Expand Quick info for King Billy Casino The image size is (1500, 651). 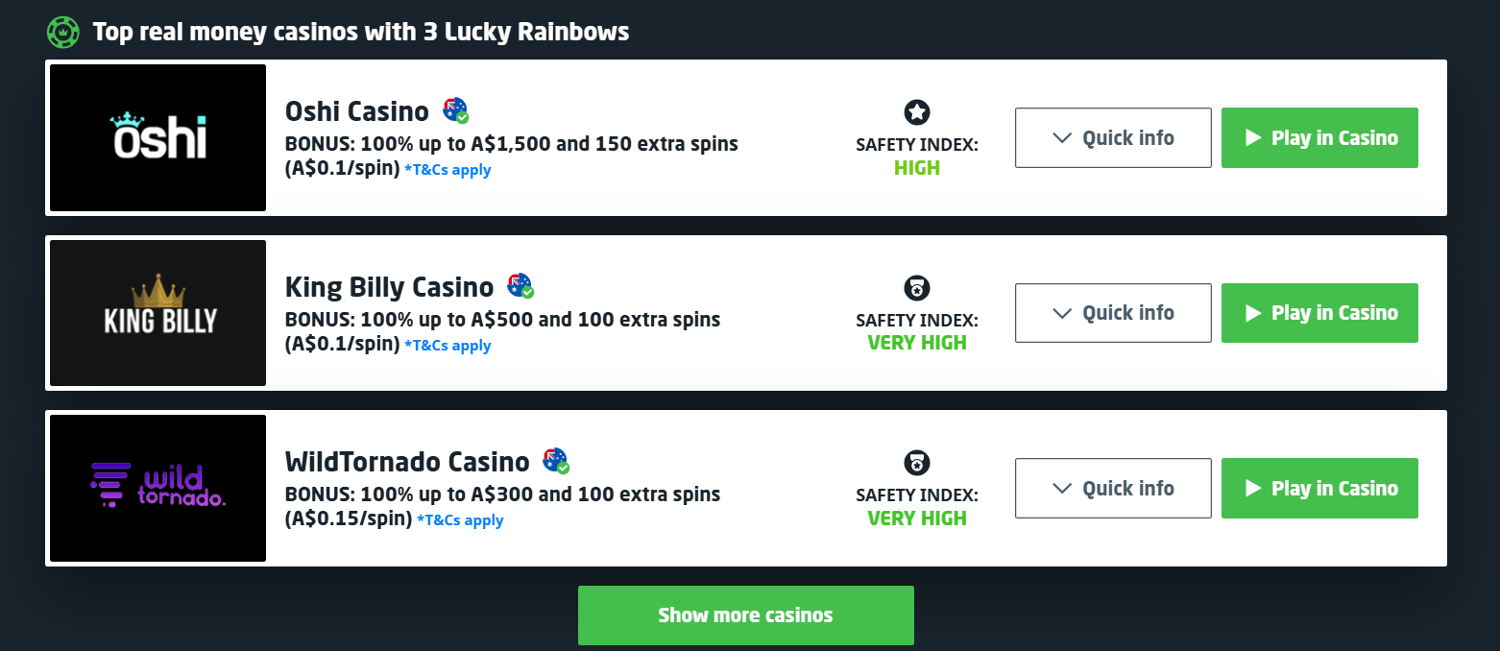click(1113, 313)
